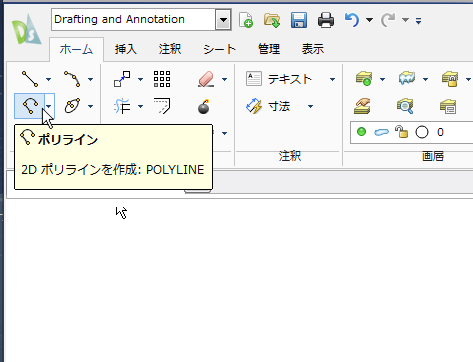Screen dimensions: 473x362
Task: Switch to the 注釈 ribbon tab
Action: click(170, 49)
